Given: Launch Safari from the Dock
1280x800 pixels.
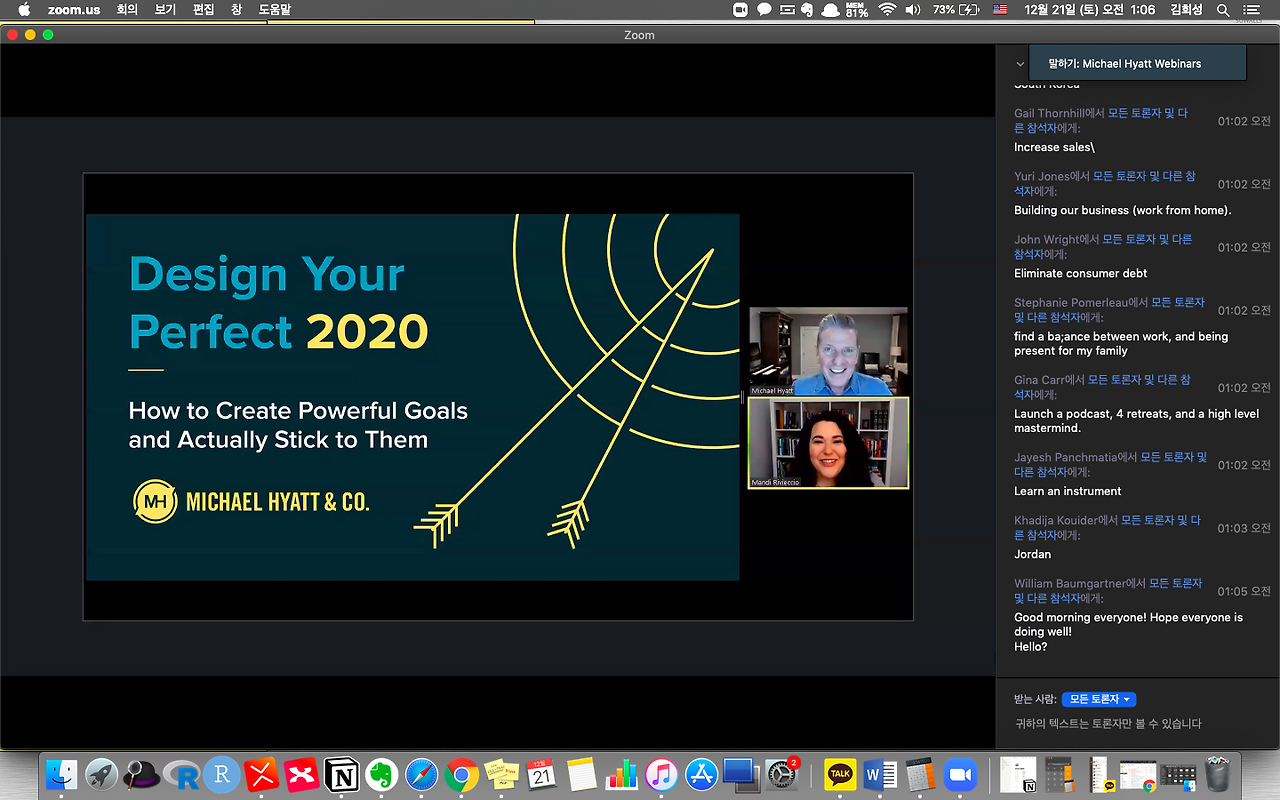Looking at the screenshot, I should pos(422,774).
